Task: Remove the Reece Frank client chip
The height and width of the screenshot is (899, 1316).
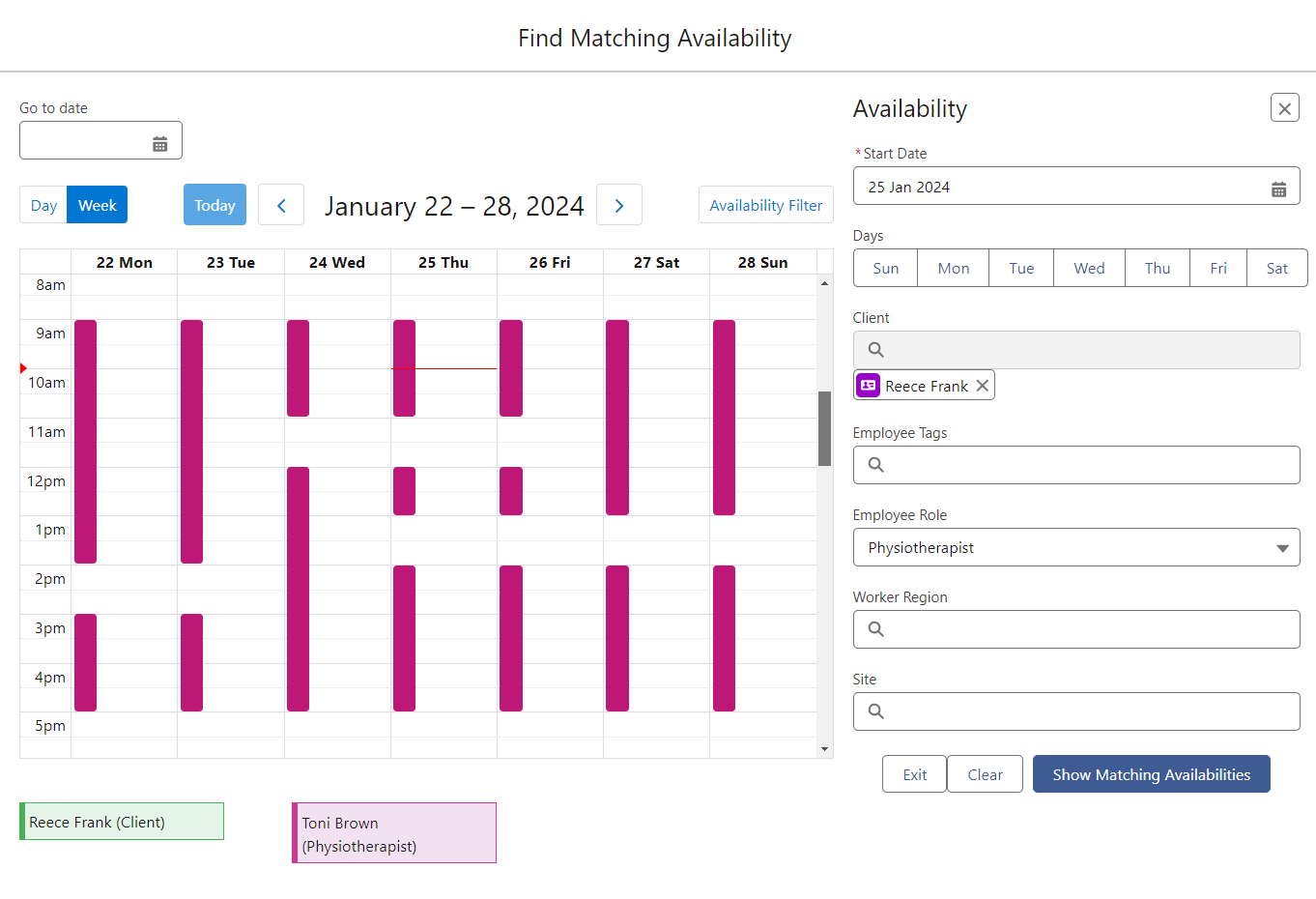Action: coord(983,385)
